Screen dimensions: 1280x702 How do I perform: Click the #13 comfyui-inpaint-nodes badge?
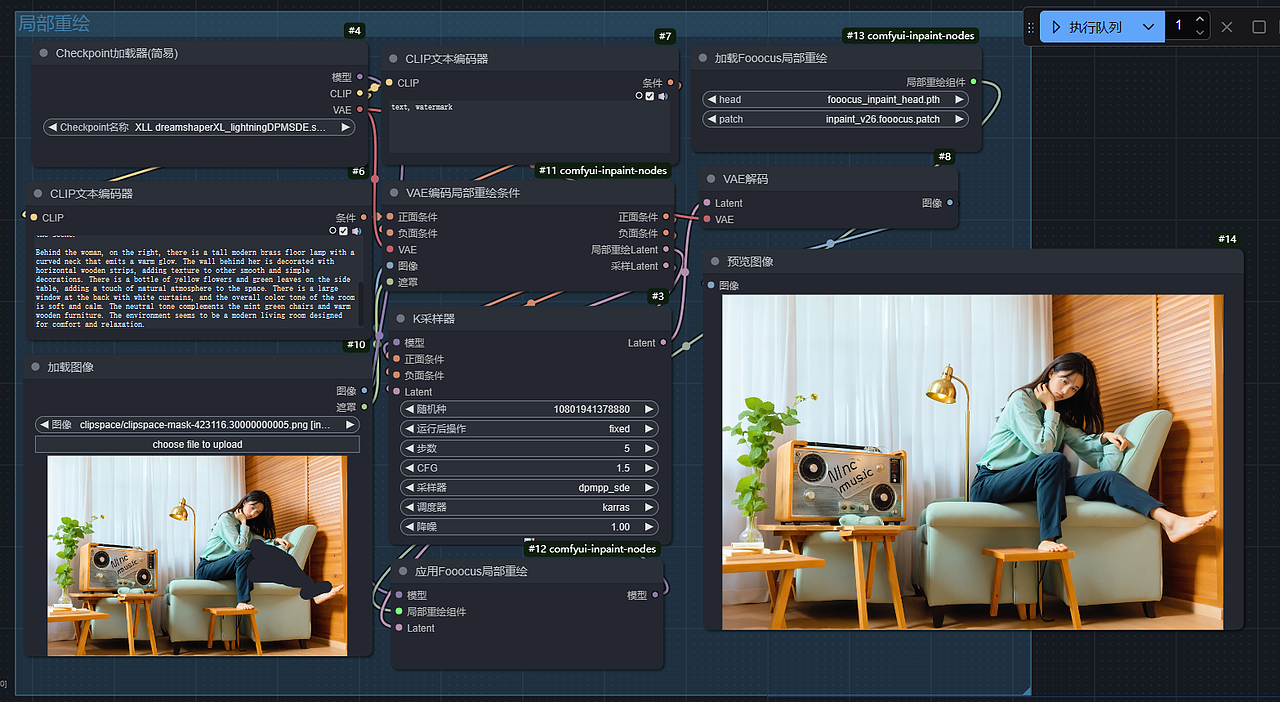coord(909,35)
